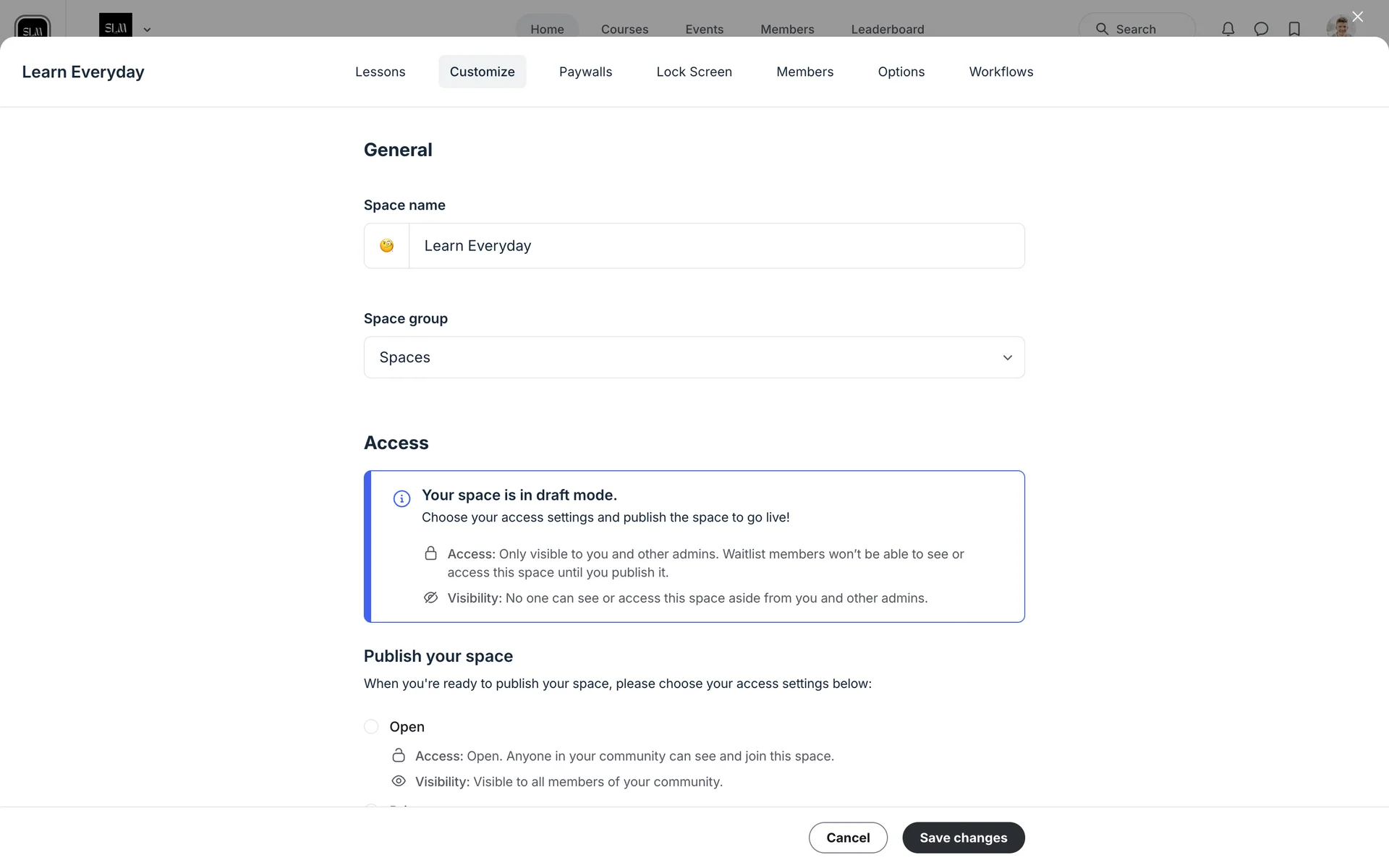
Task: Switch to the Lessons tab
Action: [x=380, y=72]
